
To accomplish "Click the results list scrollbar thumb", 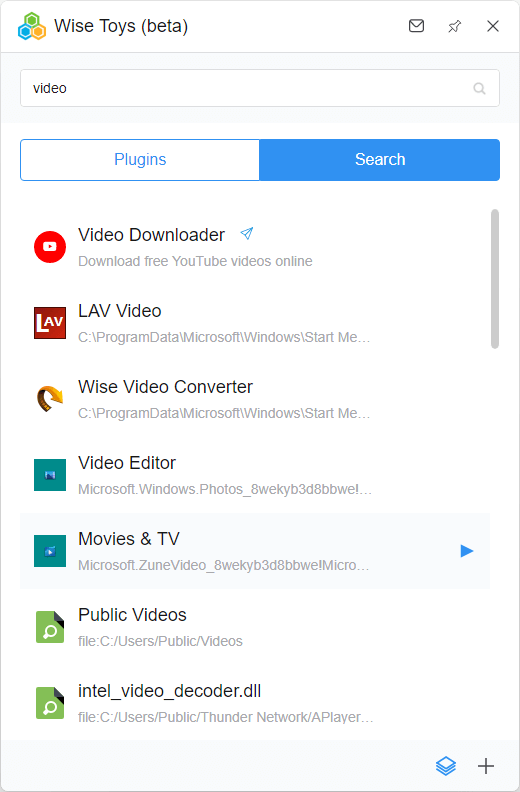I will pos(495,279).
